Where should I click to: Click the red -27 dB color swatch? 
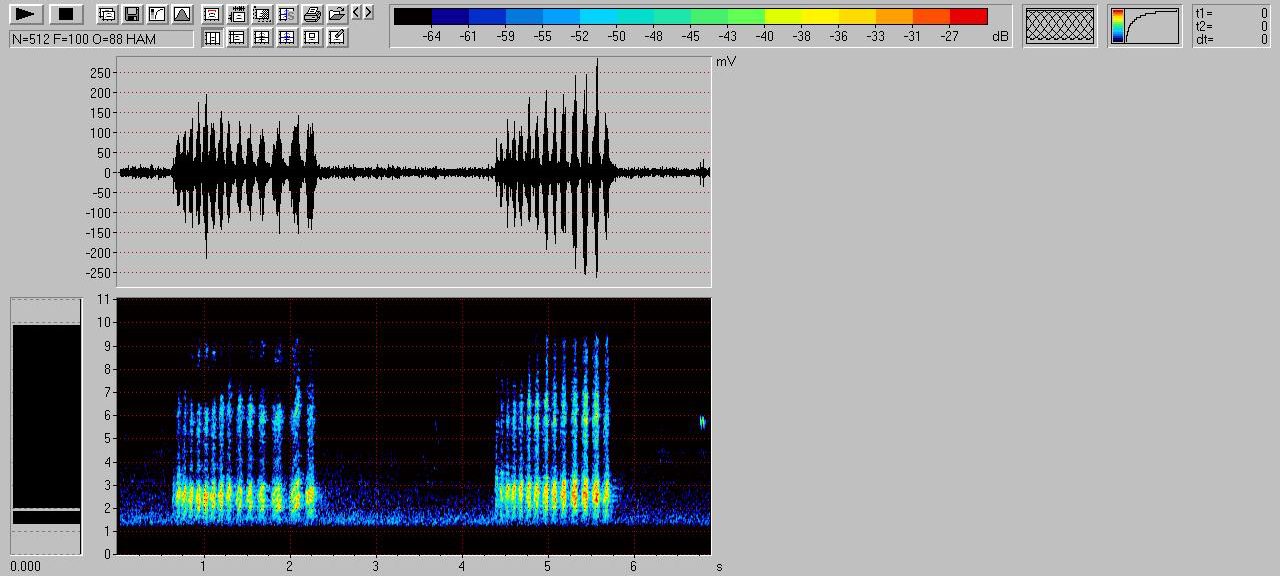click(968, 17)
